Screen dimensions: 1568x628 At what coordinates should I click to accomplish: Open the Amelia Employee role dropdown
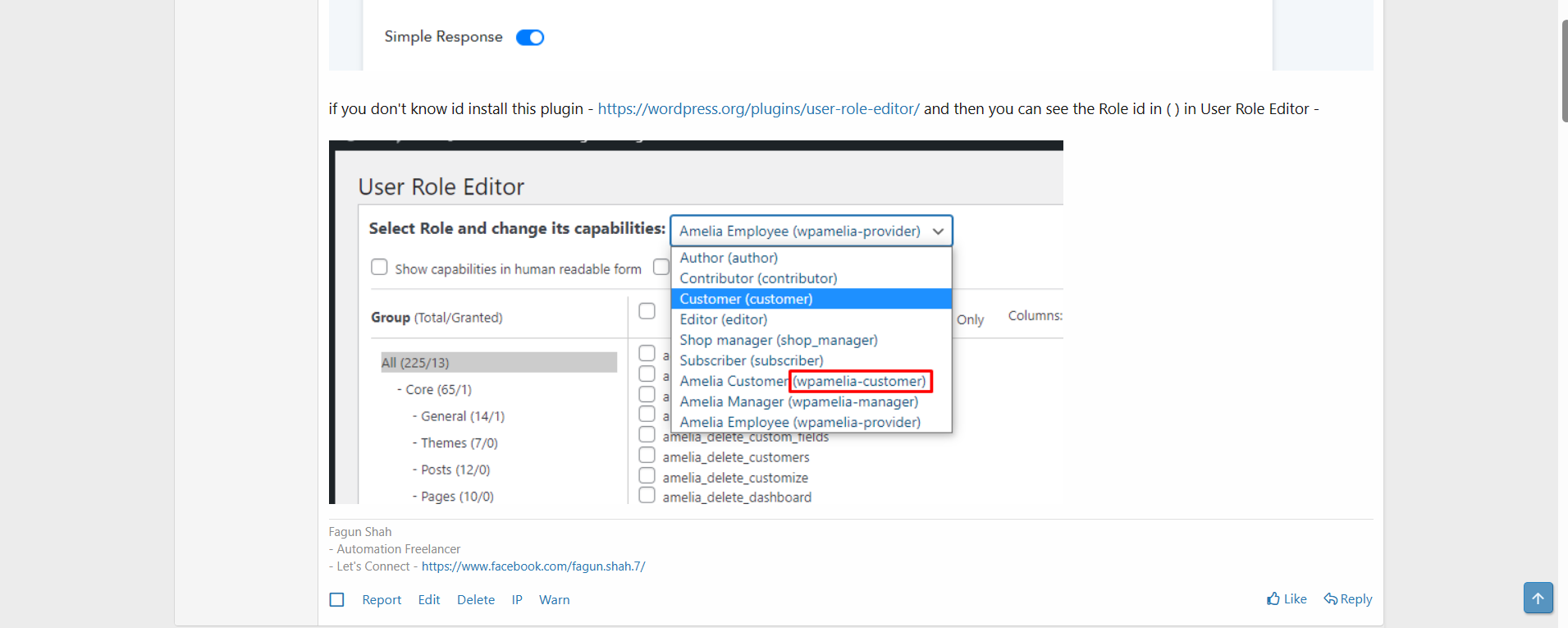point(811,231)
